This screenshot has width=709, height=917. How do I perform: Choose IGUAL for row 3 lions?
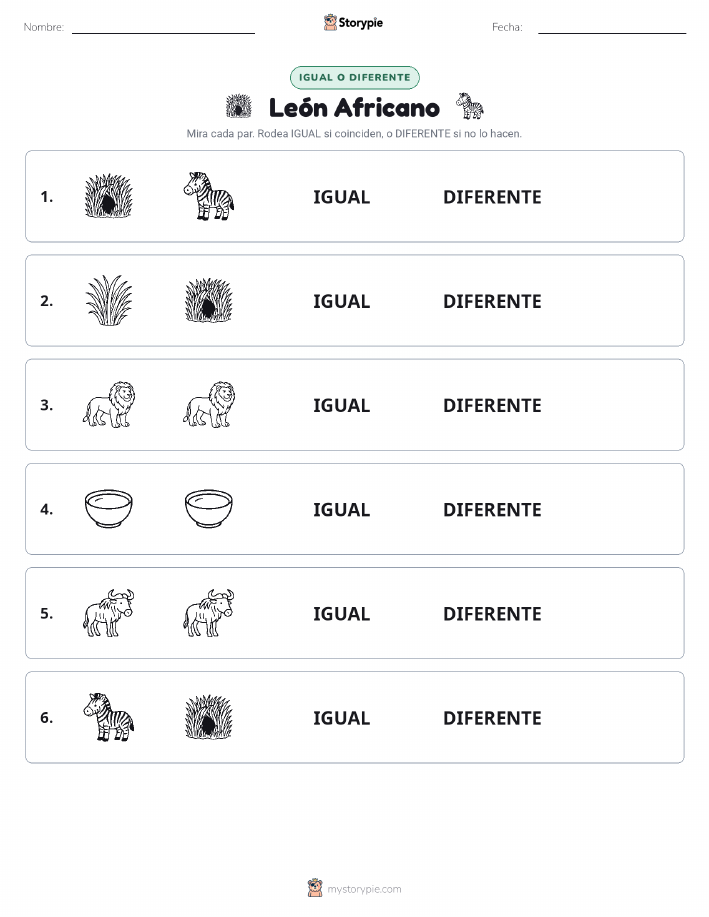pos(342,405)
